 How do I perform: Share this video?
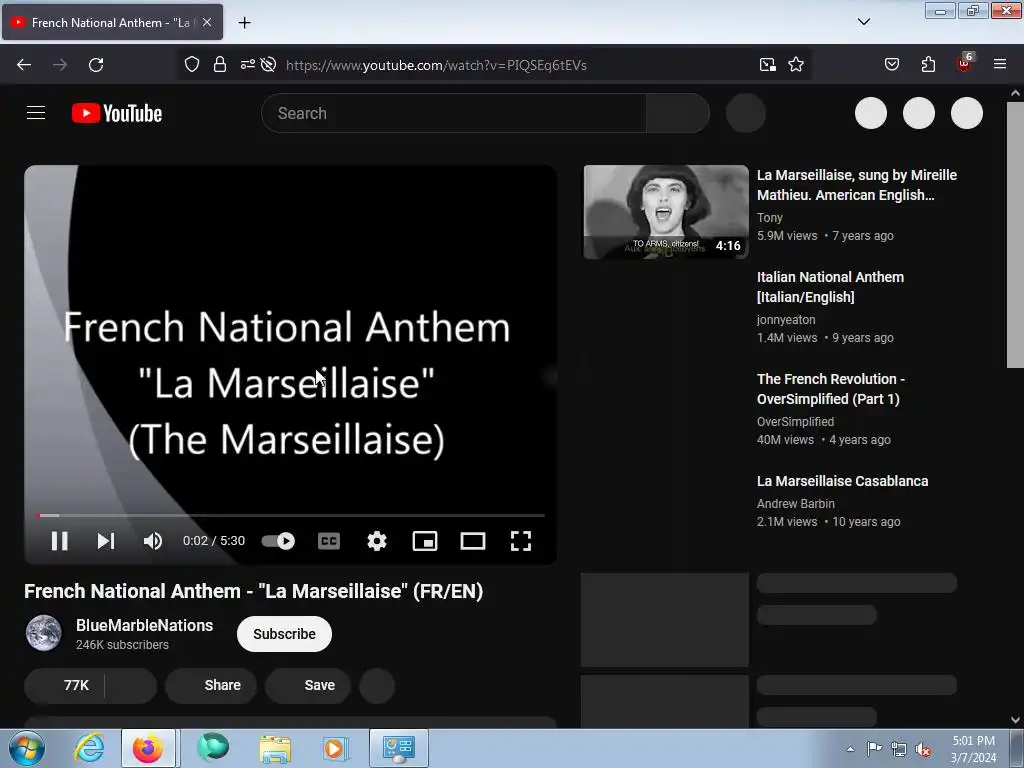coord(211,685)
